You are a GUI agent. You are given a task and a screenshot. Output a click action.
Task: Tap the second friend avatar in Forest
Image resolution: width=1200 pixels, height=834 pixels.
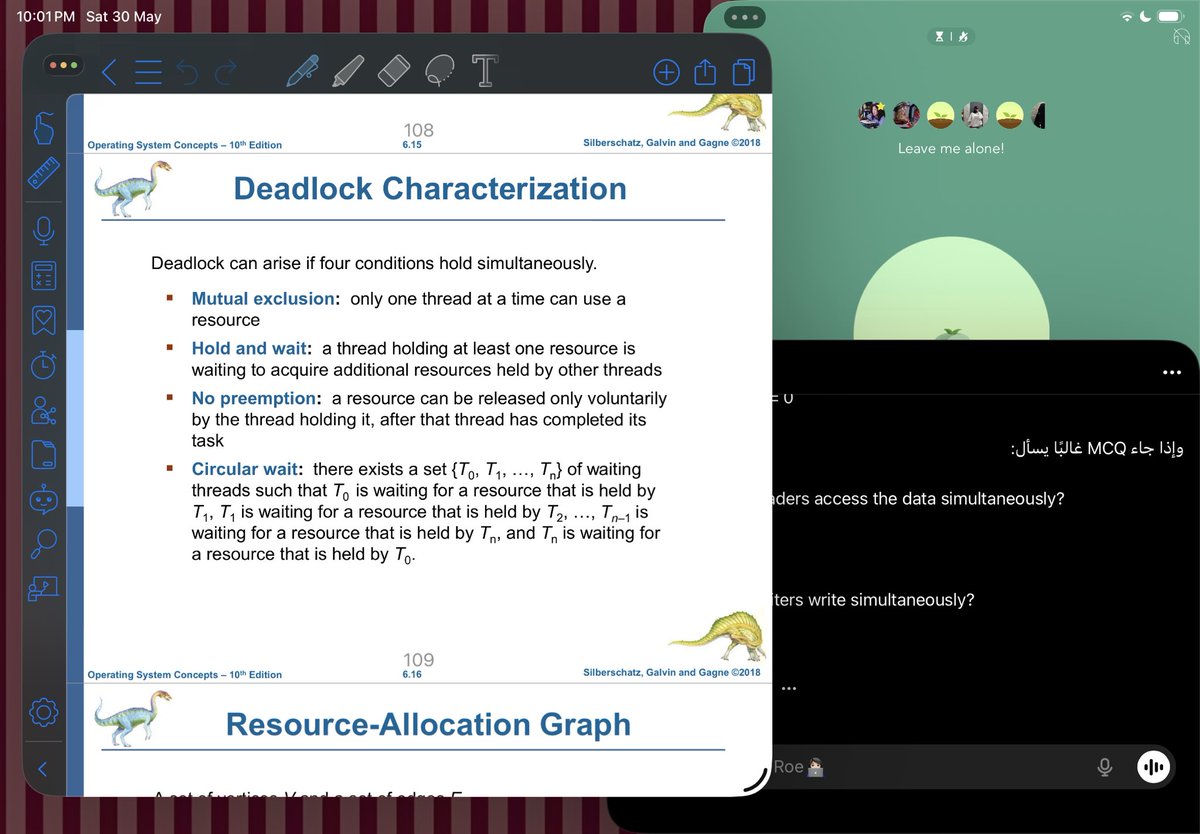906,115
